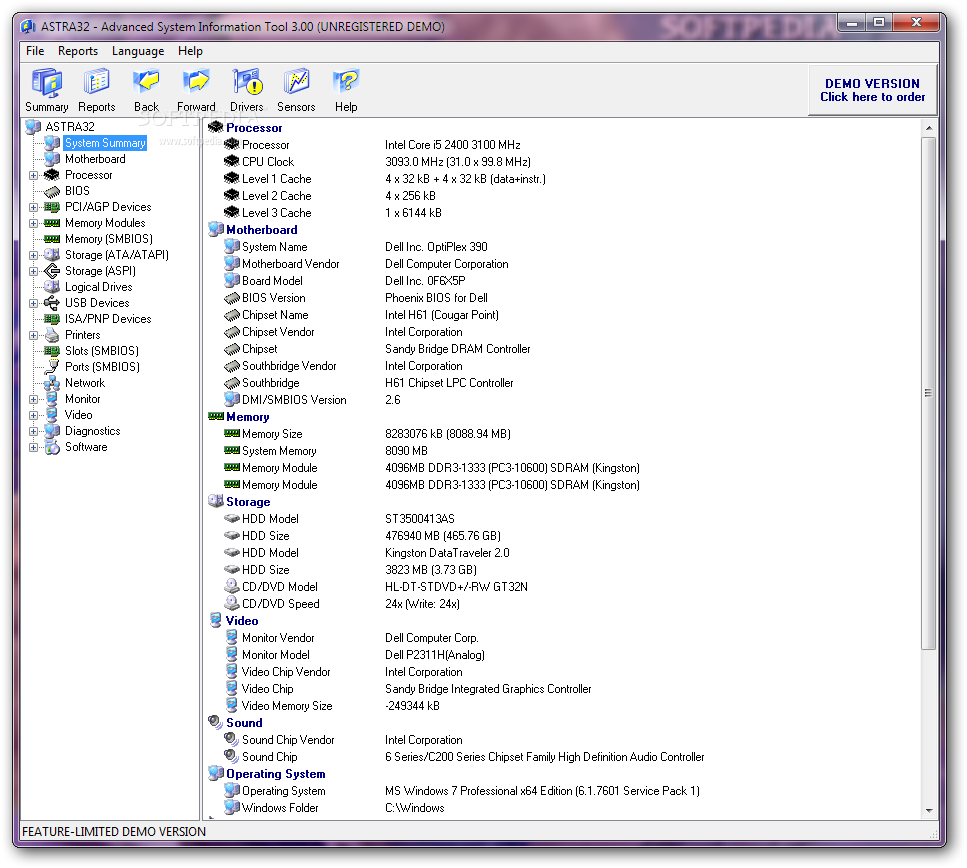
Task: Click the Storage section header icon
Action: pos(215,501)
